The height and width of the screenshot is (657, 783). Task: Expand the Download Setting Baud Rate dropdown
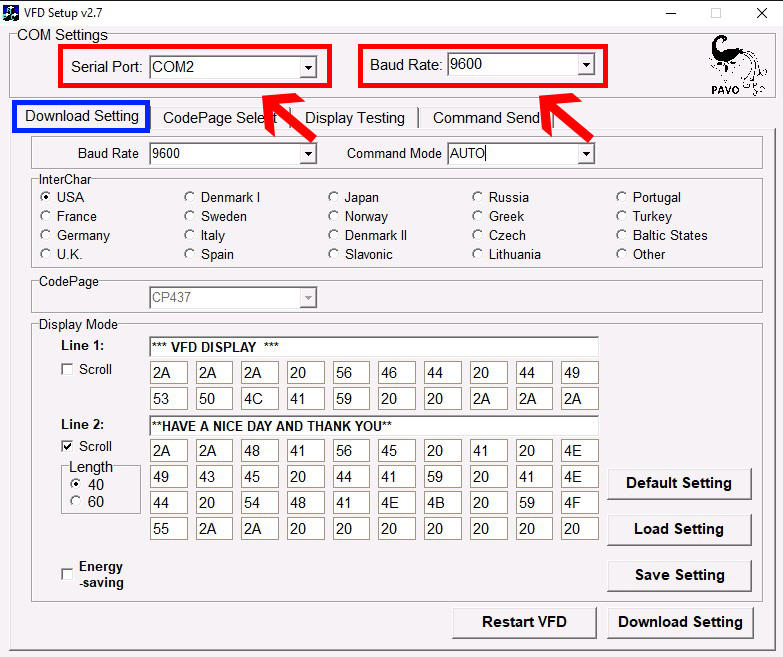308,154
